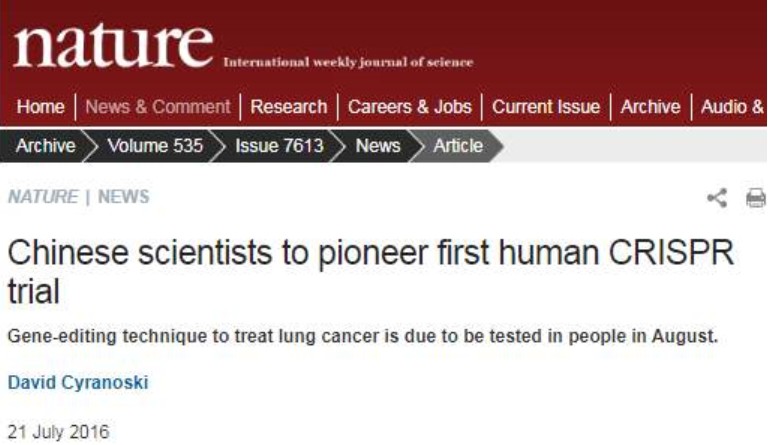Click News breadcrumb
The width and height of the screenshot is (768, 445).
(378, 146)
